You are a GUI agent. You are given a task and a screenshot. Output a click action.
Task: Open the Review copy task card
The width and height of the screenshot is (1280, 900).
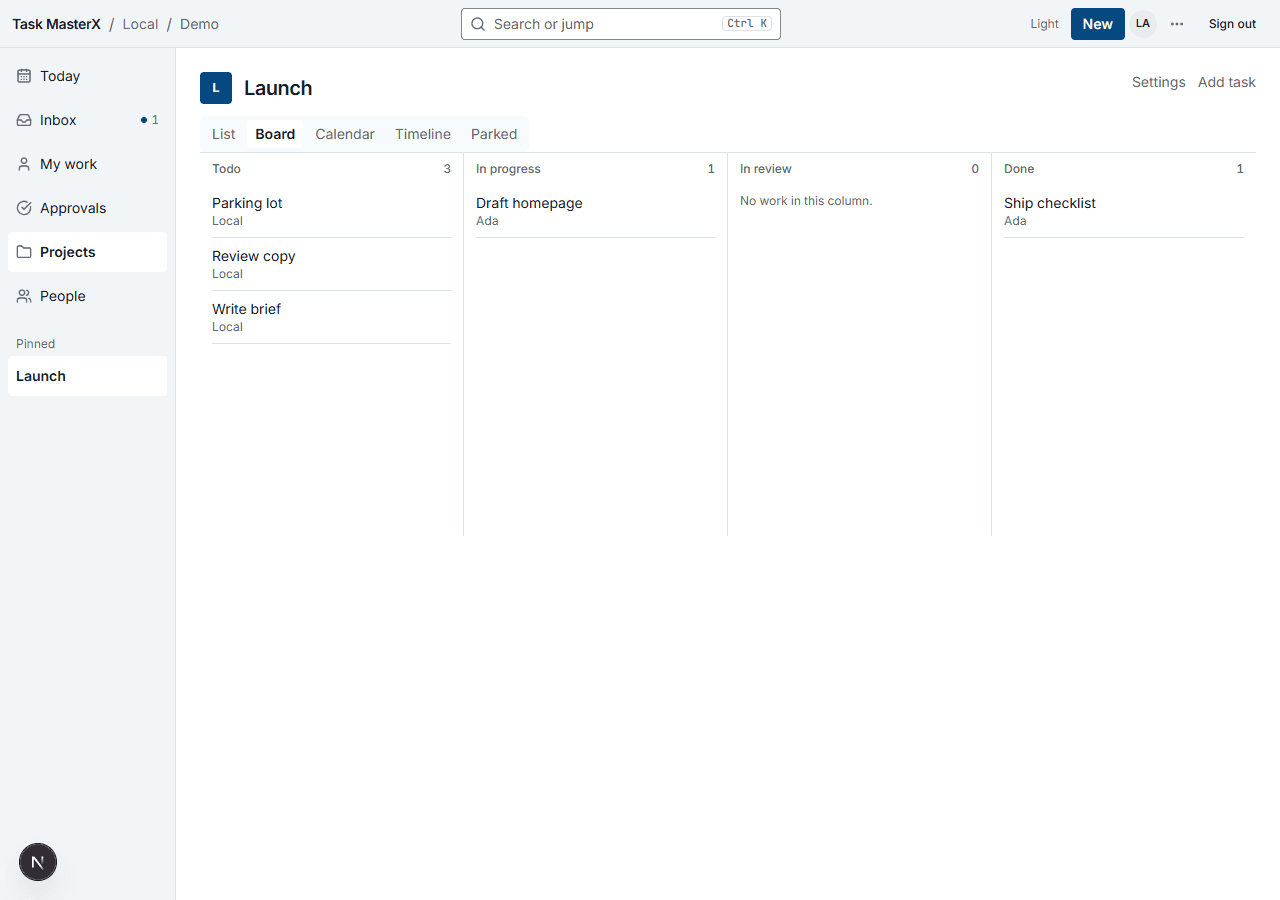[x=331, y=264]
